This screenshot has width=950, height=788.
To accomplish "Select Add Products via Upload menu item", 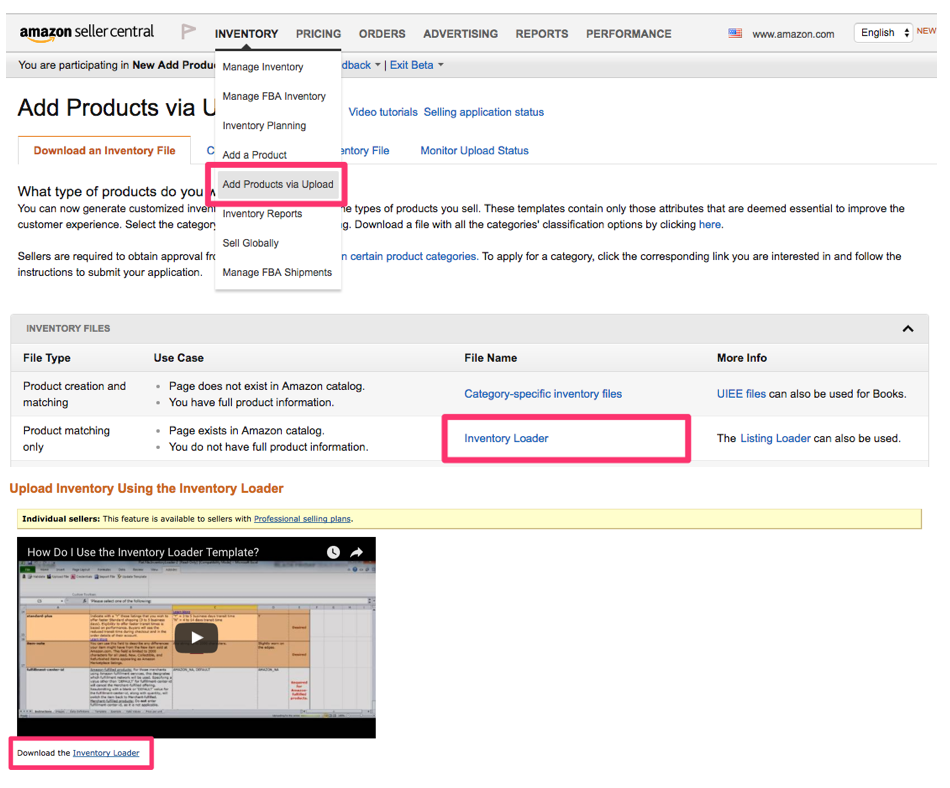I will 277,184.
